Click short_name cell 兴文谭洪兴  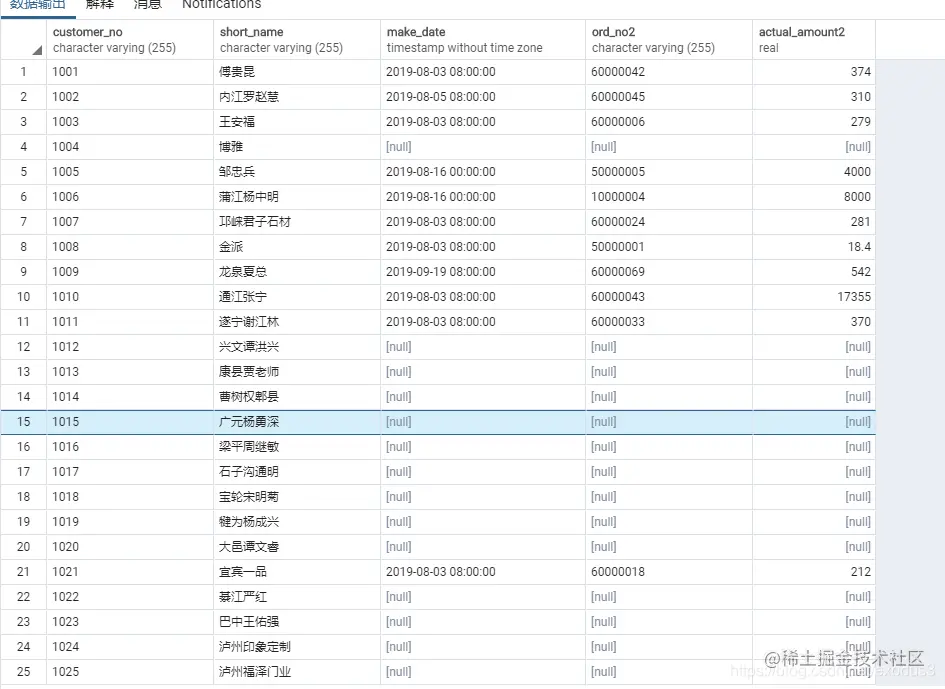coord(297,347)
